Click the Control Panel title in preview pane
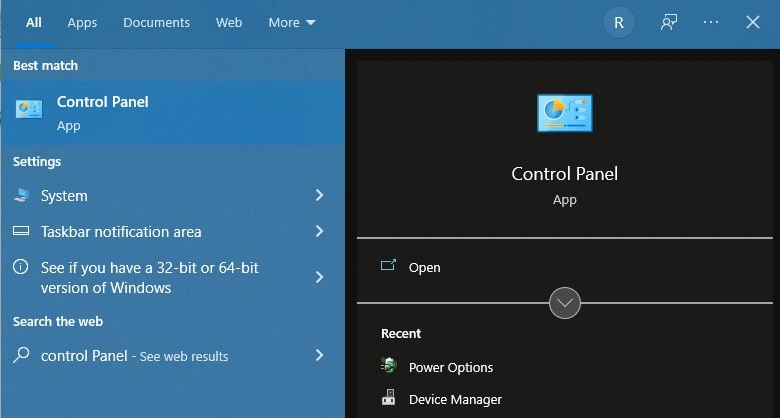 tap(565, 174)
